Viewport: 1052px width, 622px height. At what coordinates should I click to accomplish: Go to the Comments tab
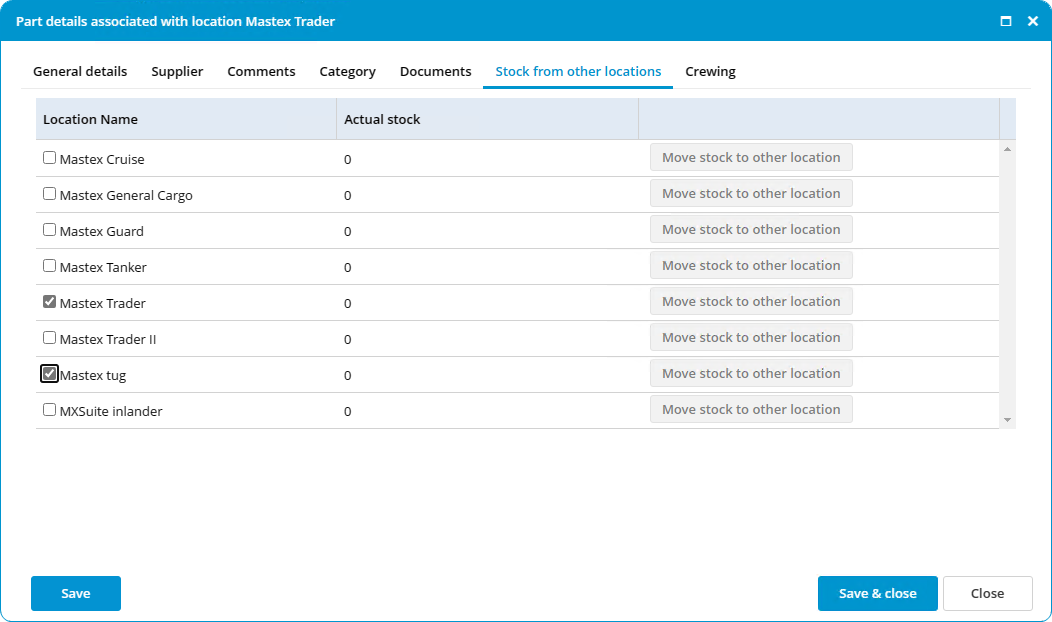pyautogui.click(x=261, y=71)
